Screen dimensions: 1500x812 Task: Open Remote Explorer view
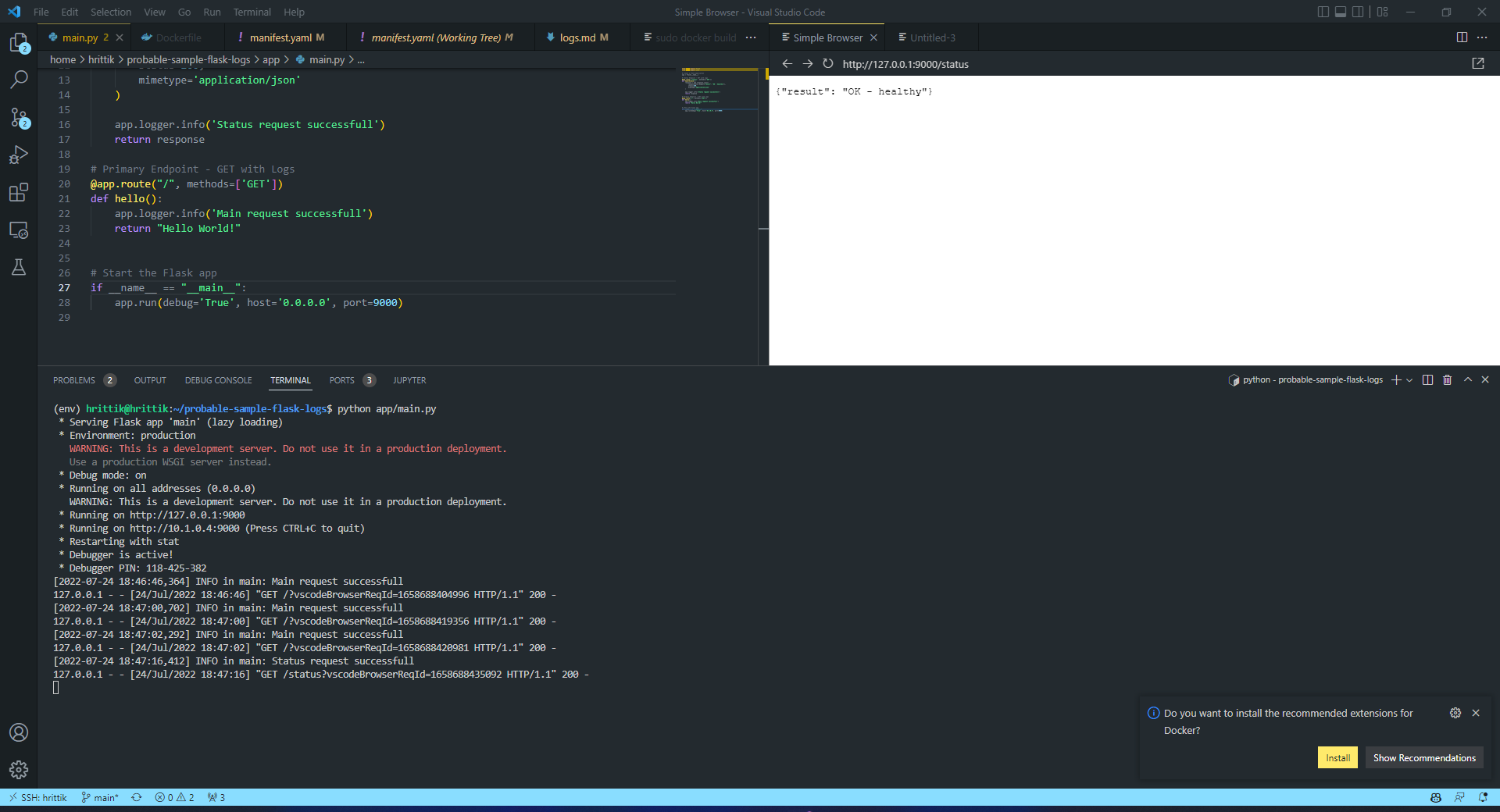pyautogui.click(x=19, y=230)
